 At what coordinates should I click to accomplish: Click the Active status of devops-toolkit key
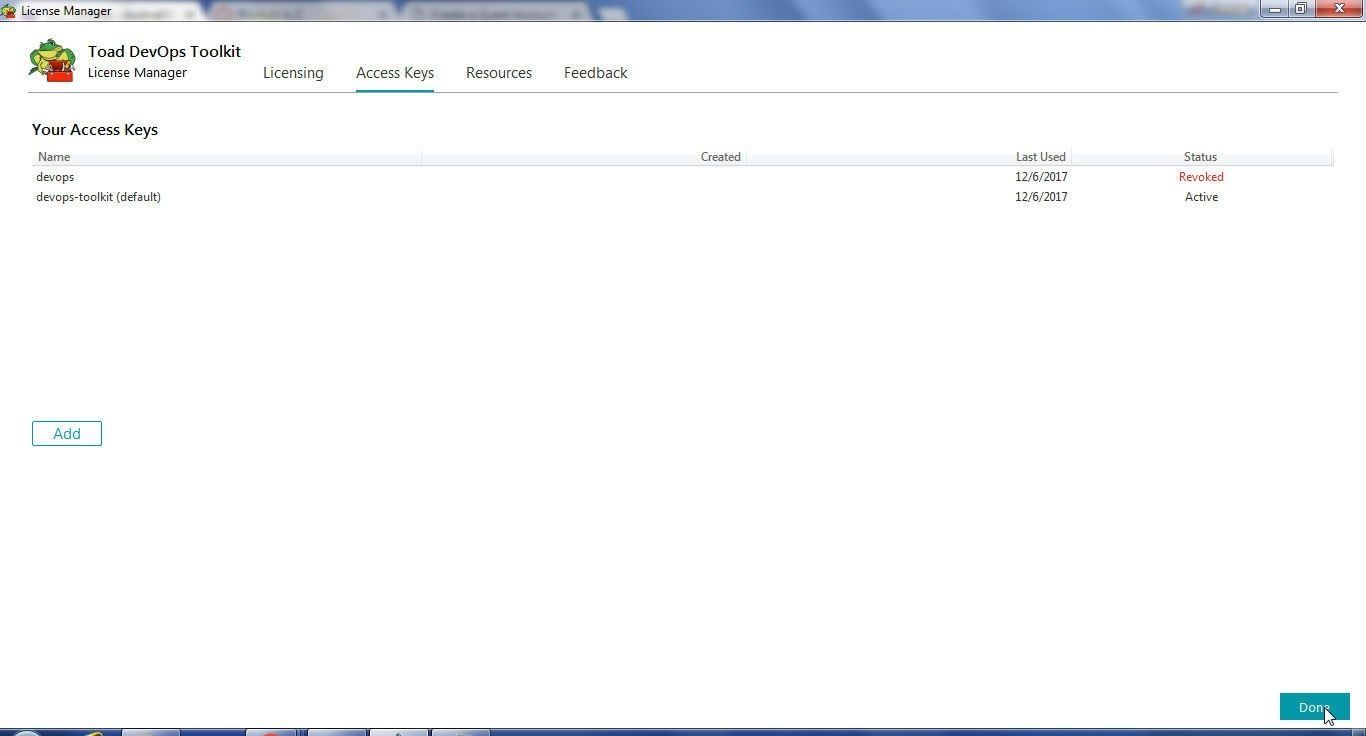coord(1201,197)
